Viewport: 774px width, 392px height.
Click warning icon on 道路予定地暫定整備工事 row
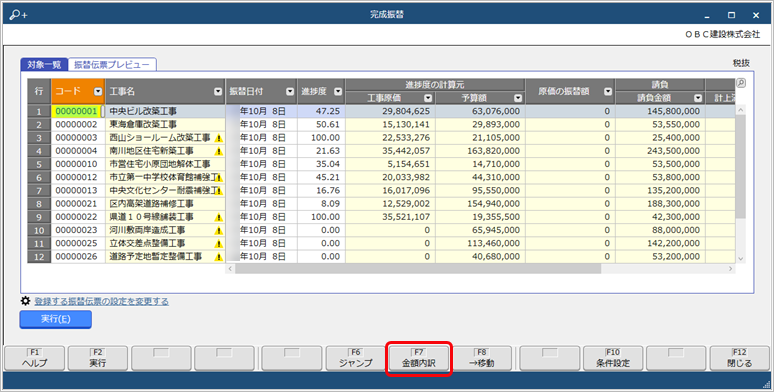219,257
